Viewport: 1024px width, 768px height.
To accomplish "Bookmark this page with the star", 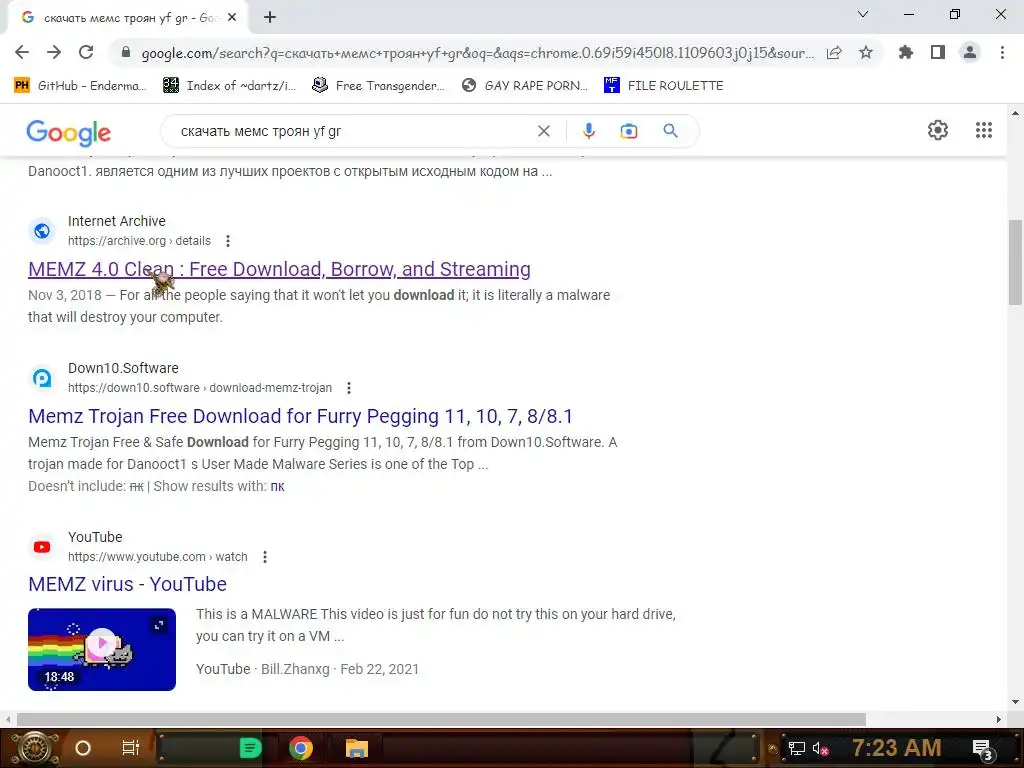I will (866, 52).
